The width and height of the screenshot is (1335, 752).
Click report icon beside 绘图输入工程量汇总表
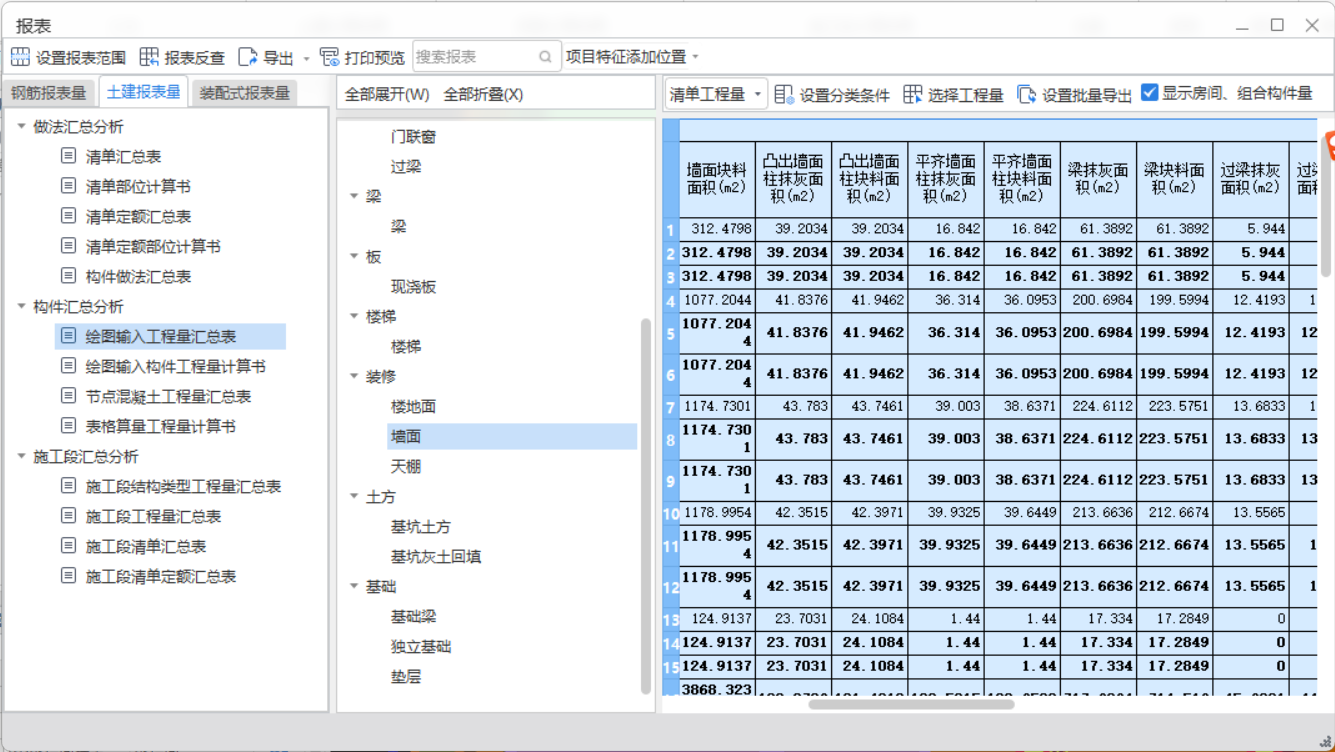(x=68, y=336)
